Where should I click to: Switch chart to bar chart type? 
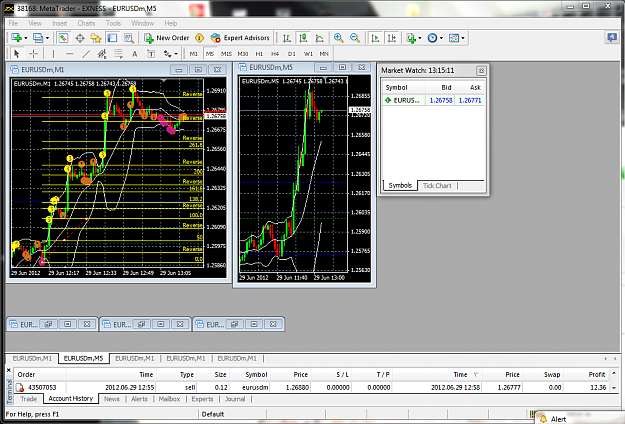click(287, 38)
